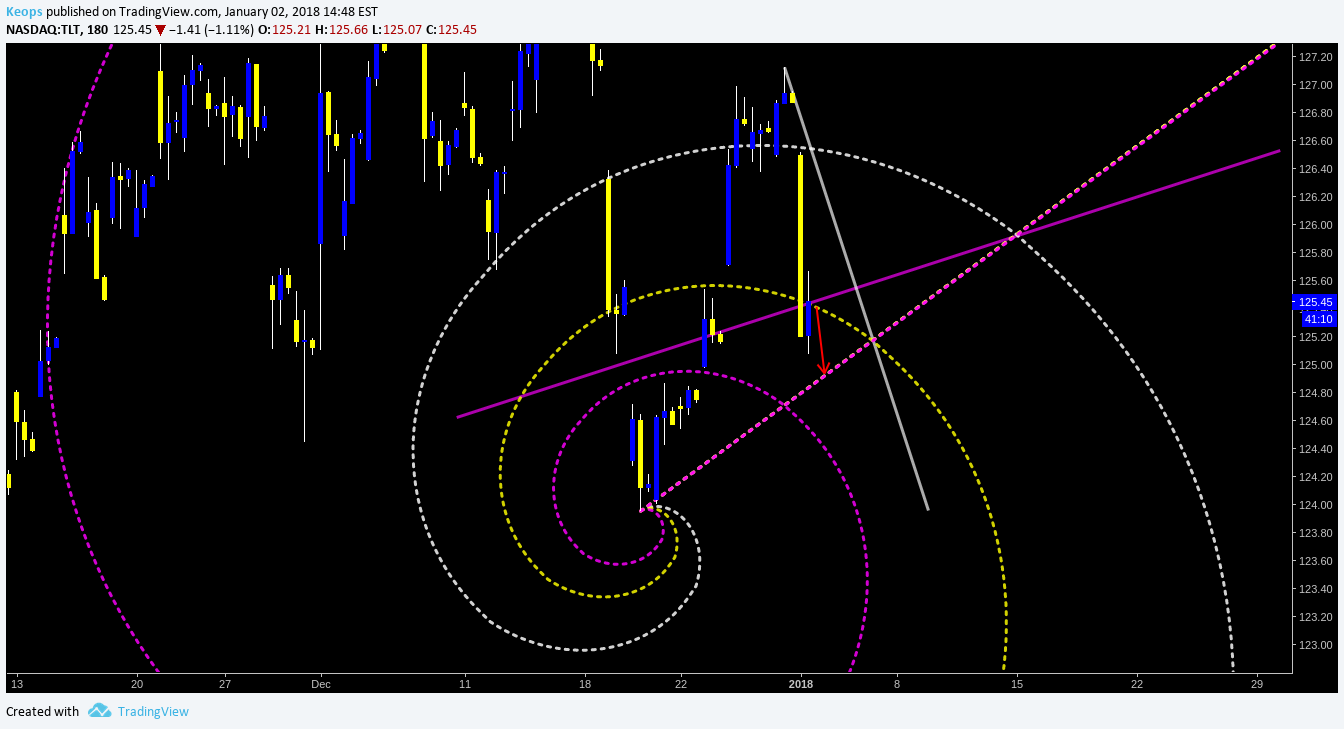Click the 123.80 price axis label
Screen dimensions: 1344x729
pos(1315,533)
